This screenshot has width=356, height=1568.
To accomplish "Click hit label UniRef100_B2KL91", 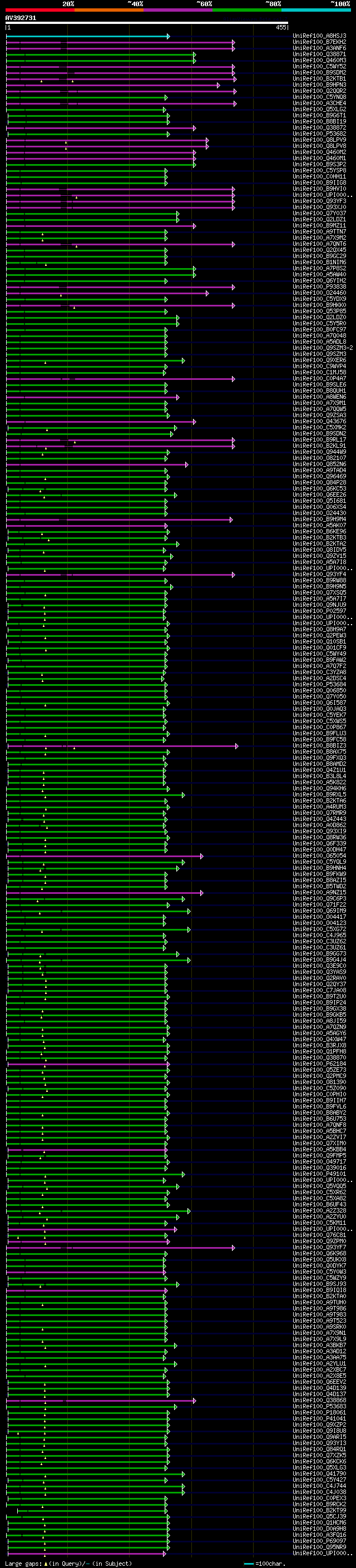I will (319, 446).
